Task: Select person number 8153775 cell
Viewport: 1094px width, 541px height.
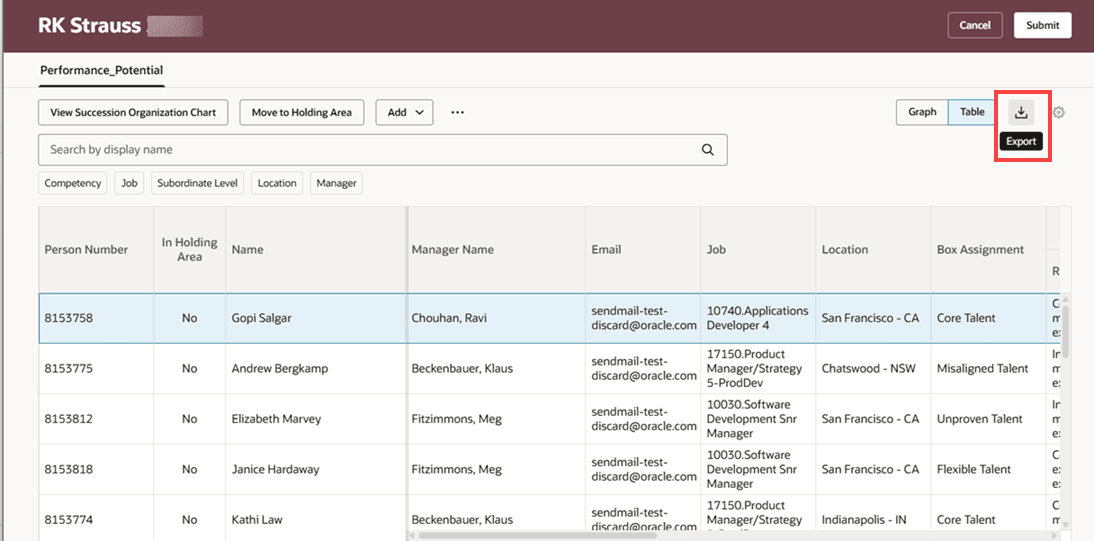Action: (96, 369)
